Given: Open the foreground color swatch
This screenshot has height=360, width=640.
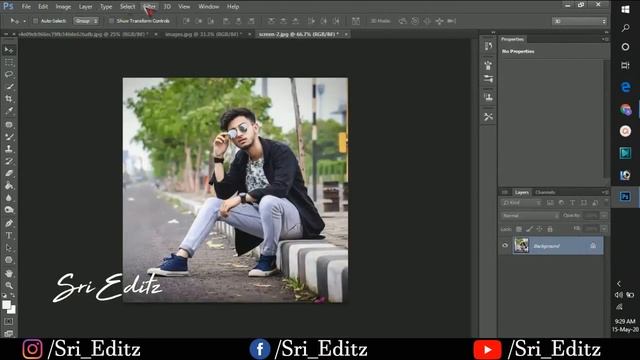Looking at the screenshot, I should (6, 304).
